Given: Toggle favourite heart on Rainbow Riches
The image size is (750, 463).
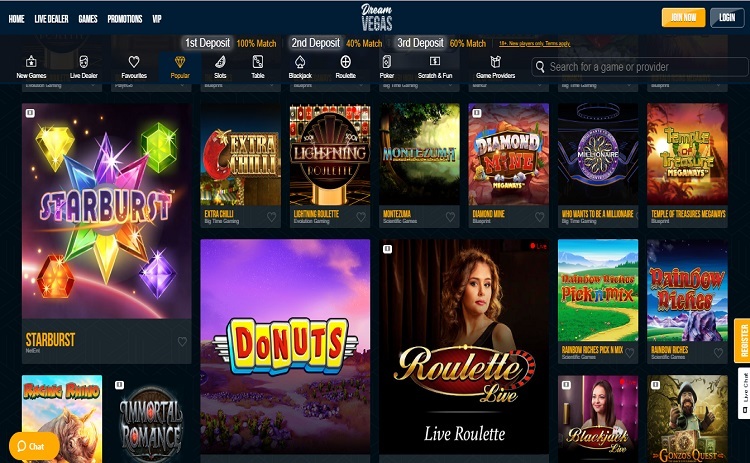Looking at the screenshot, I should pyautogui.click(x=718, y=353).
